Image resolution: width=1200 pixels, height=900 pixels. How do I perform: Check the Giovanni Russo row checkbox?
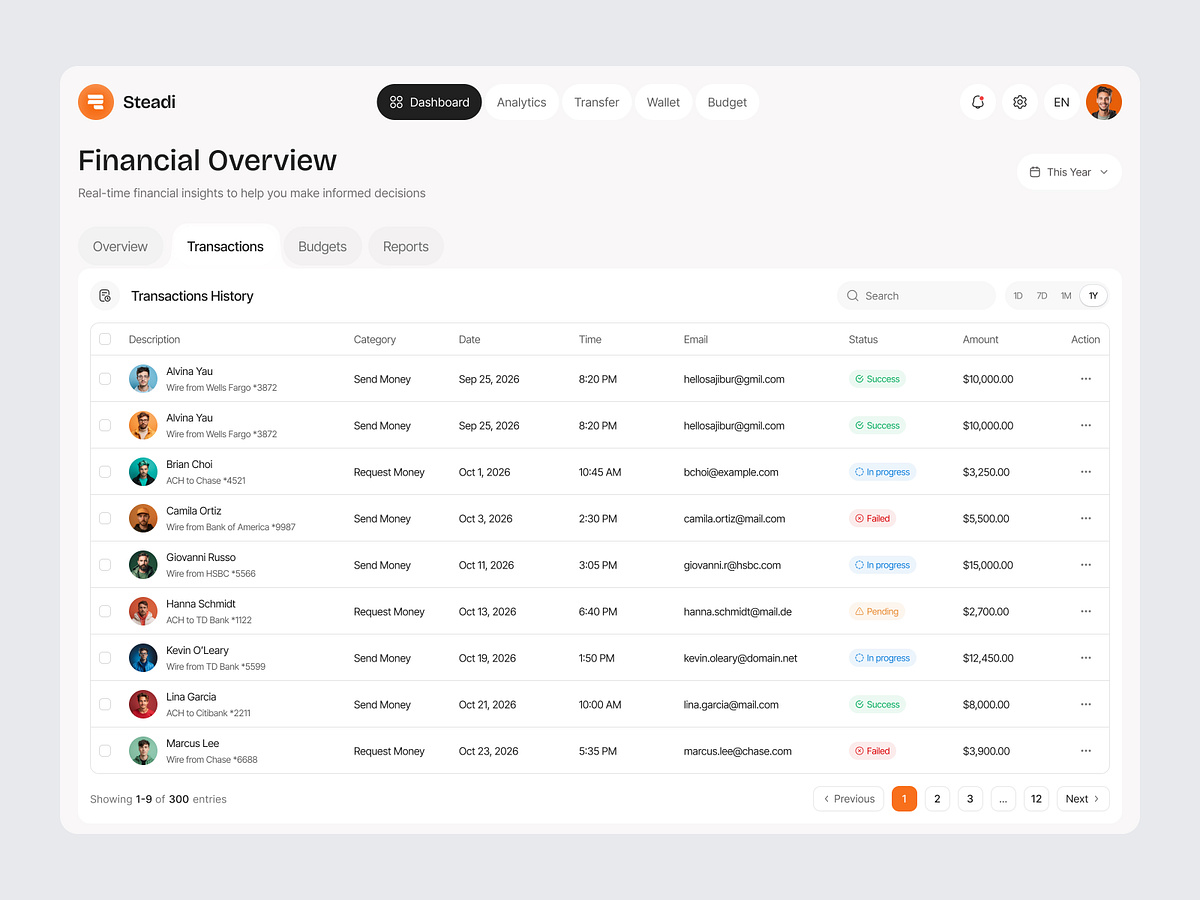point(105,565)
